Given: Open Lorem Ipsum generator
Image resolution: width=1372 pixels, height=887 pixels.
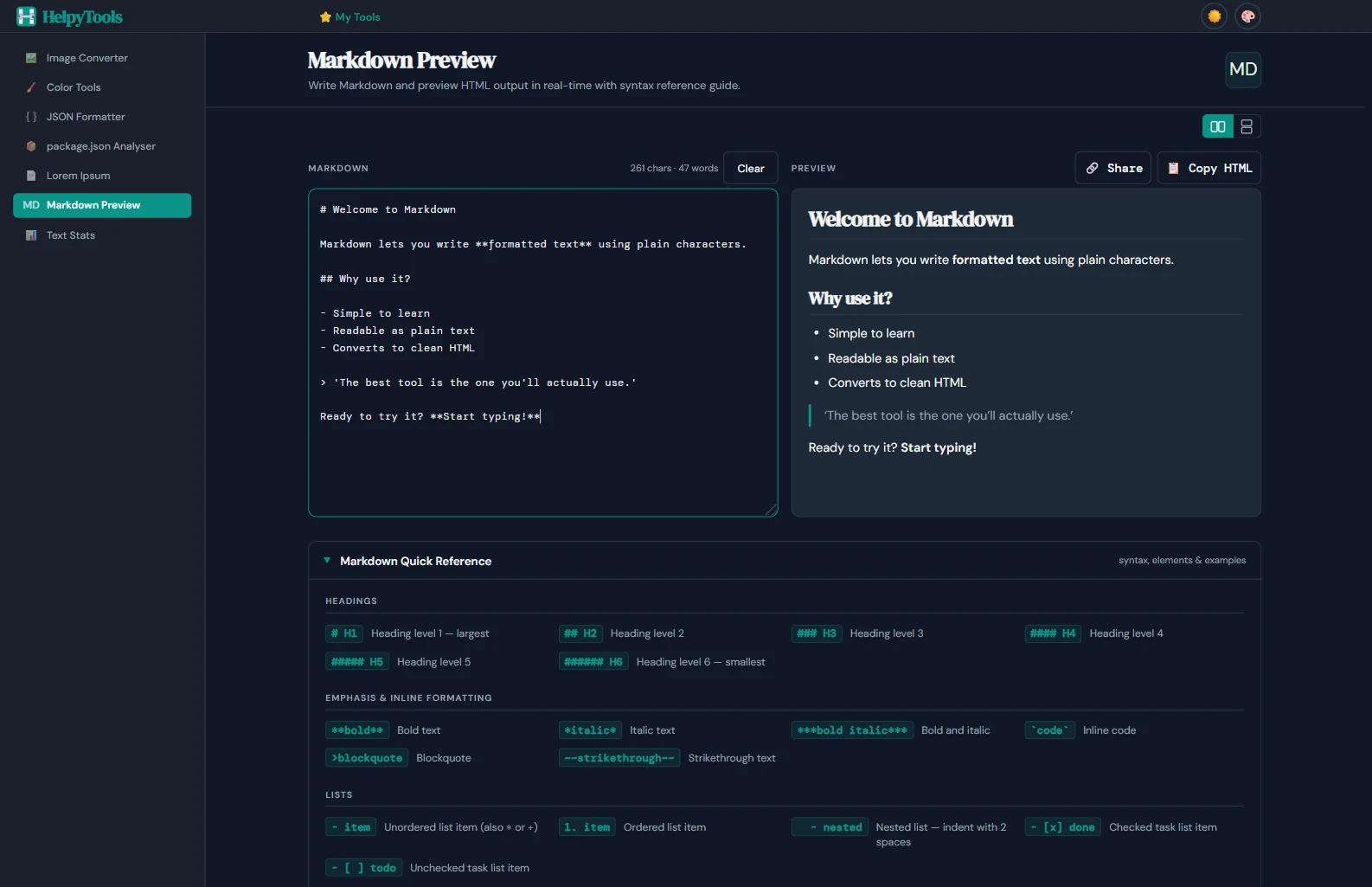Looking at the screenshot, I should [x=102, y=176].
